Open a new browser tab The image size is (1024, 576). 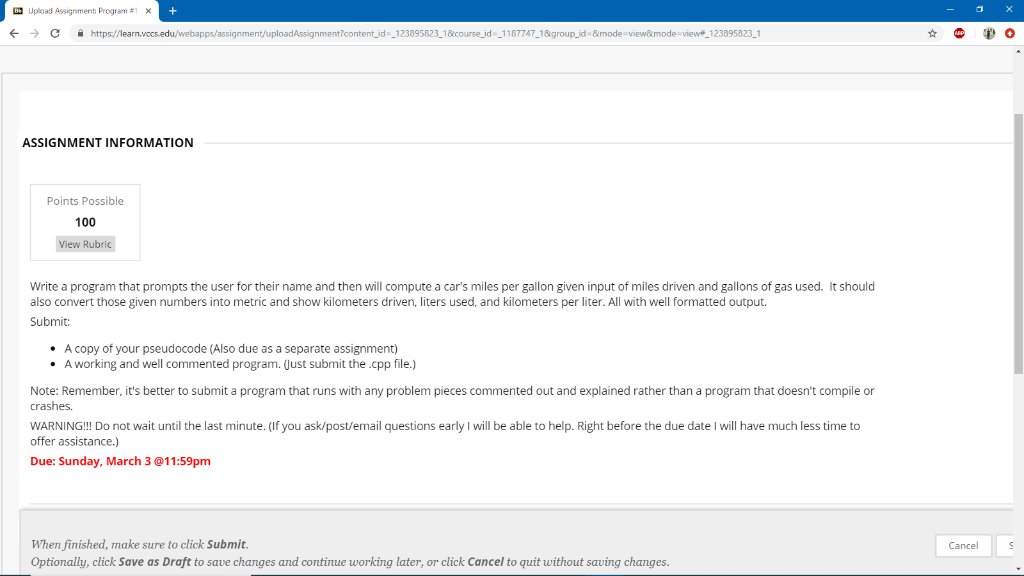point(172,10)
